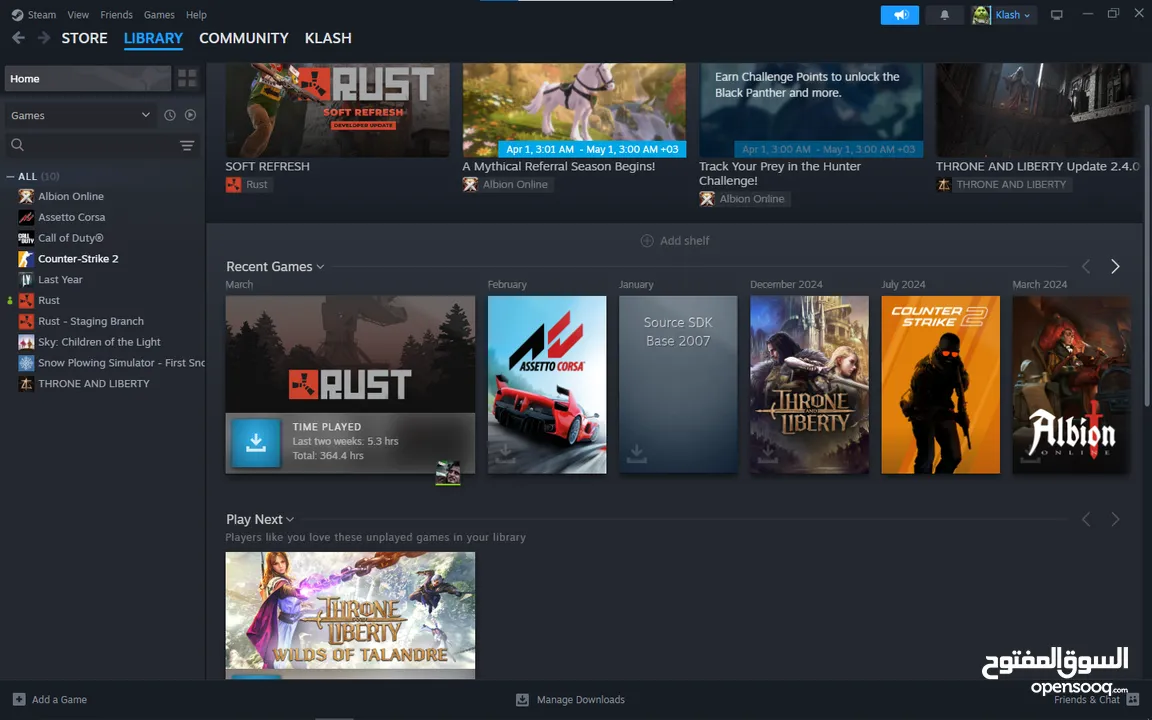Switch to the COMMUNITY tab
This screenshot has height=720, width=1152.
click(244, 38)
